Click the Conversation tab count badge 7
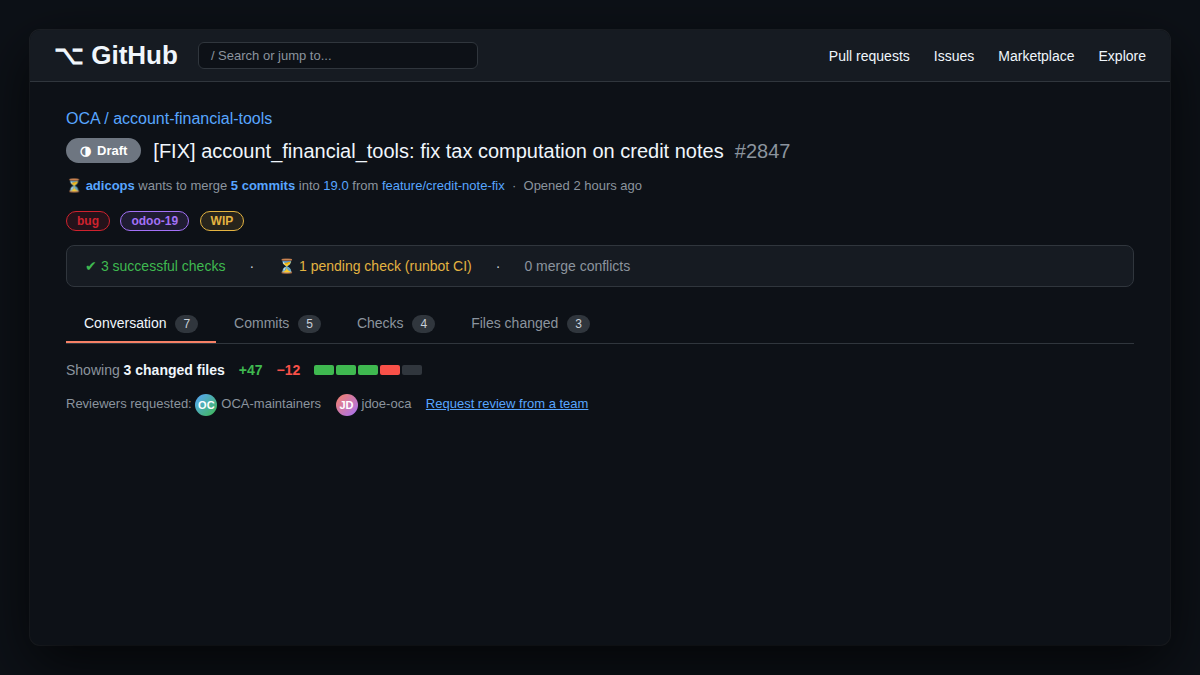 pos(186,324)
